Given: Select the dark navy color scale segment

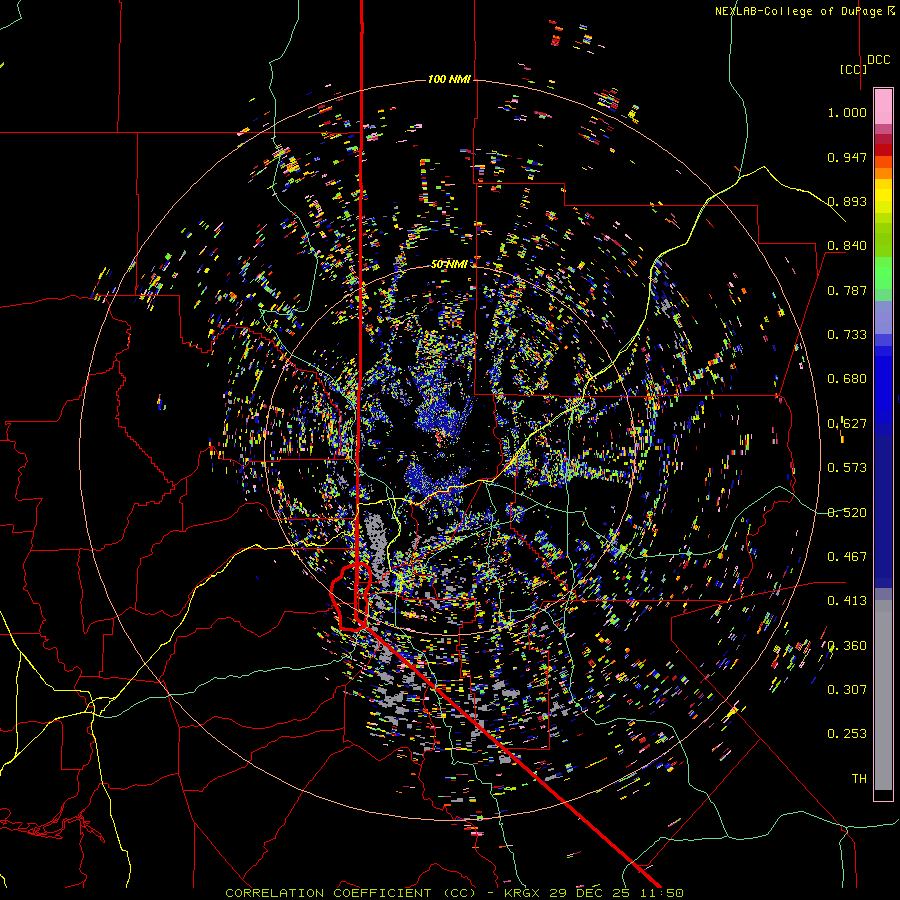Looking at the screenshot, I should click(x=883, y=511).
